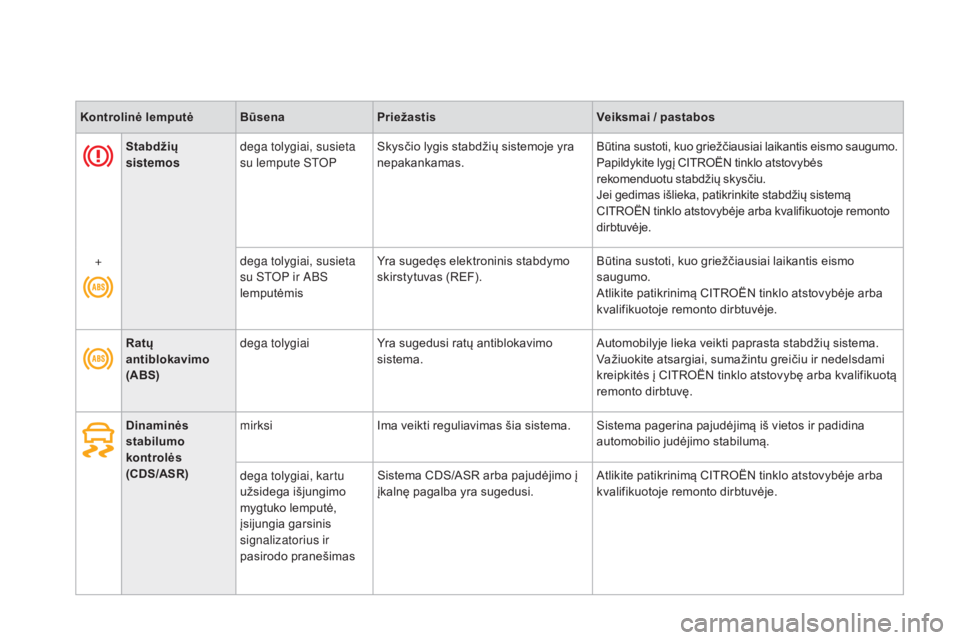This screenshot has height=640, width=960.
Task: Click the elektroninis stabdymo skirstytuvas (REF) cause text
Action: 473,269
